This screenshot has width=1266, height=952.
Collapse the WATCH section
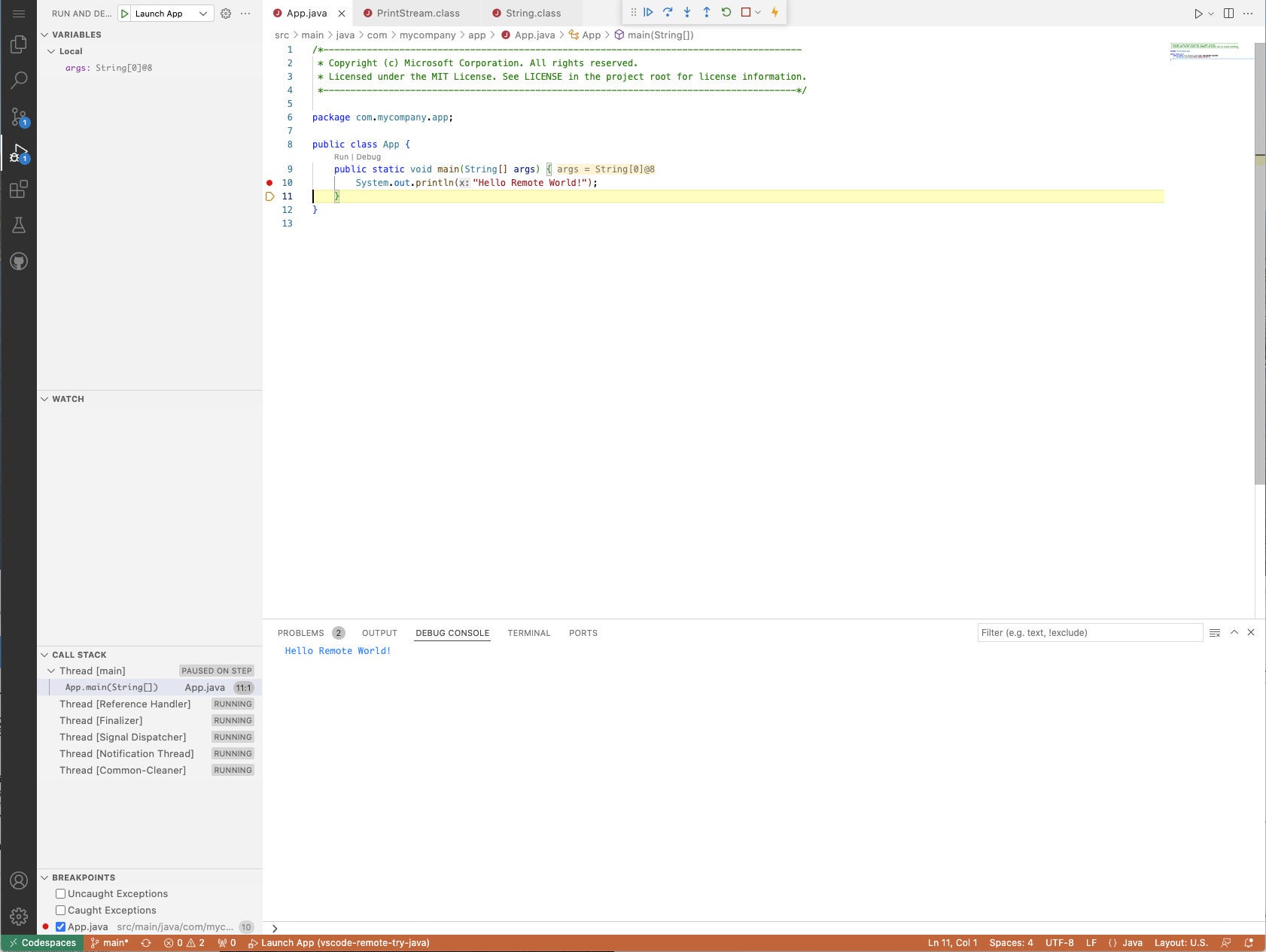(44, 399)
